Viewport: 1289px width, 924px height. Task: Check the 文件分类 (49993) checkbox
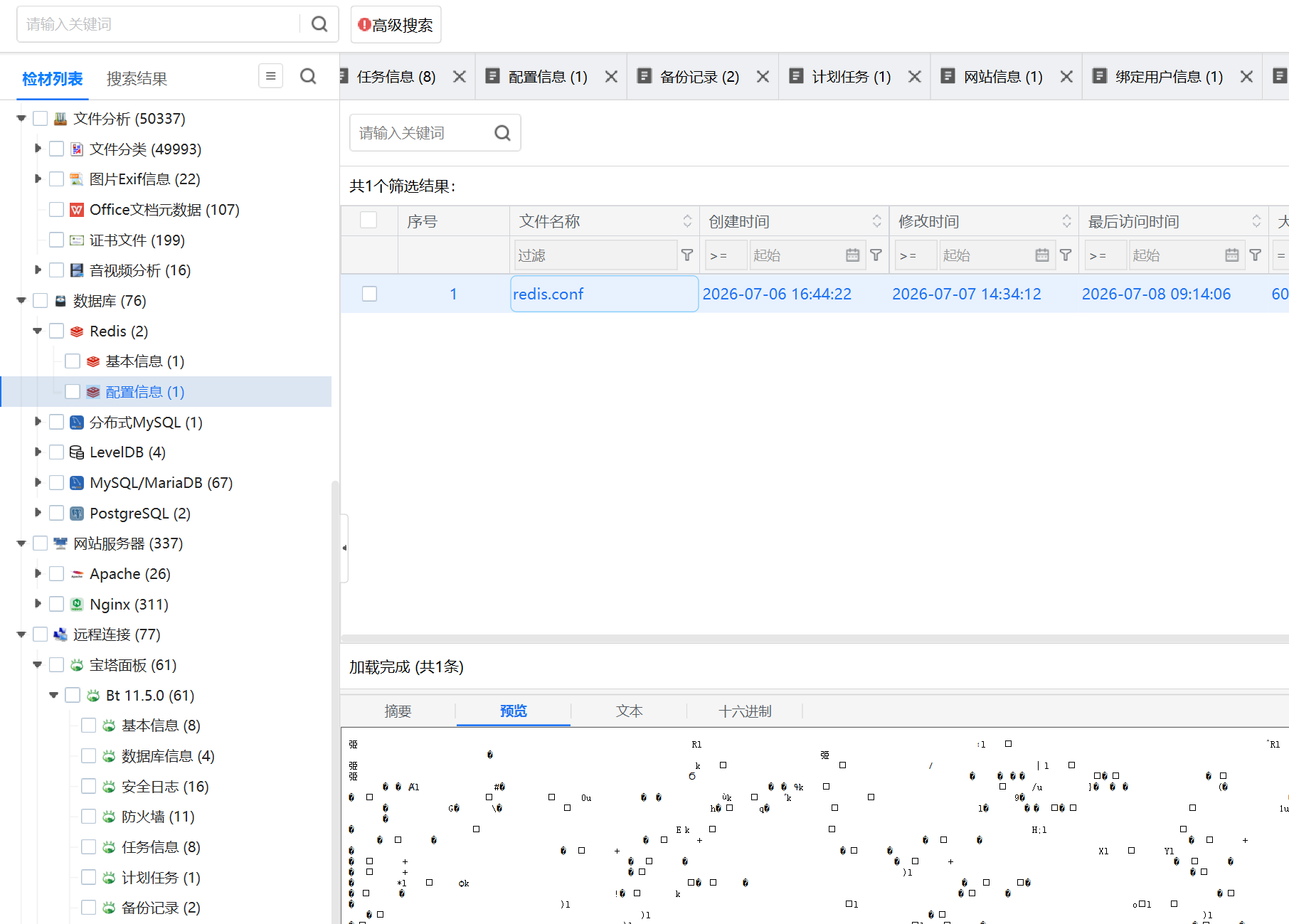point(57,149)
